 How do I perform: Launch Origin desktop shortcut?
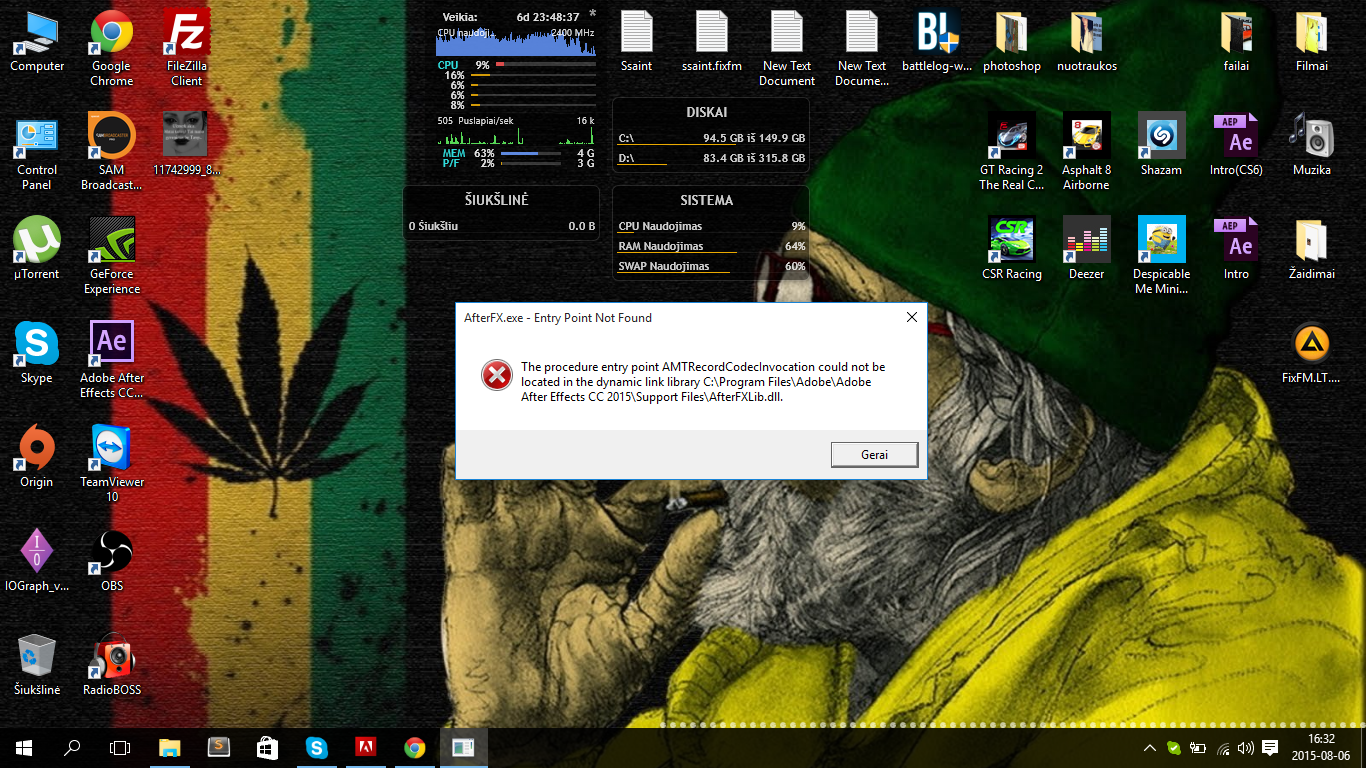coord(37,457)
